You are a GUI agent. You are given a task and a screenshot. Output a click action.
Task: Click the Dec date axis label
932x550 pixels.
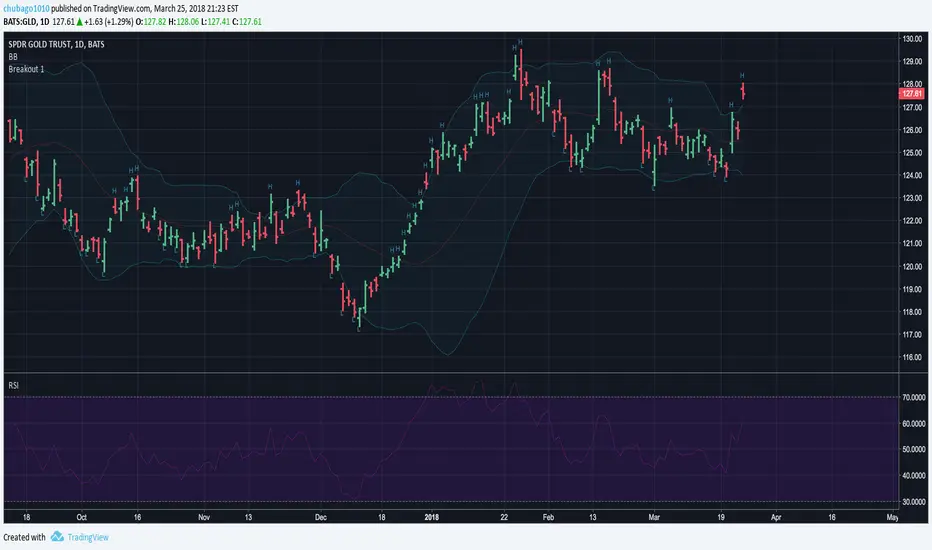click(x=320, y=517)
